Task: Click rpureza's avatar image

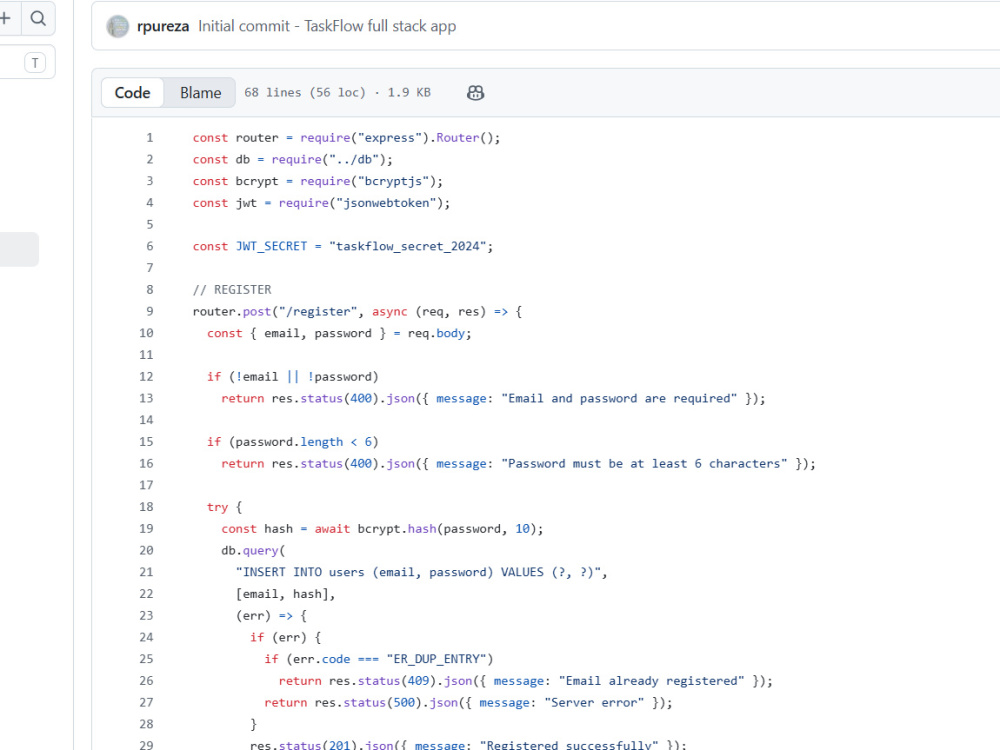Action: pyautogui.click(x=117, y=26)
